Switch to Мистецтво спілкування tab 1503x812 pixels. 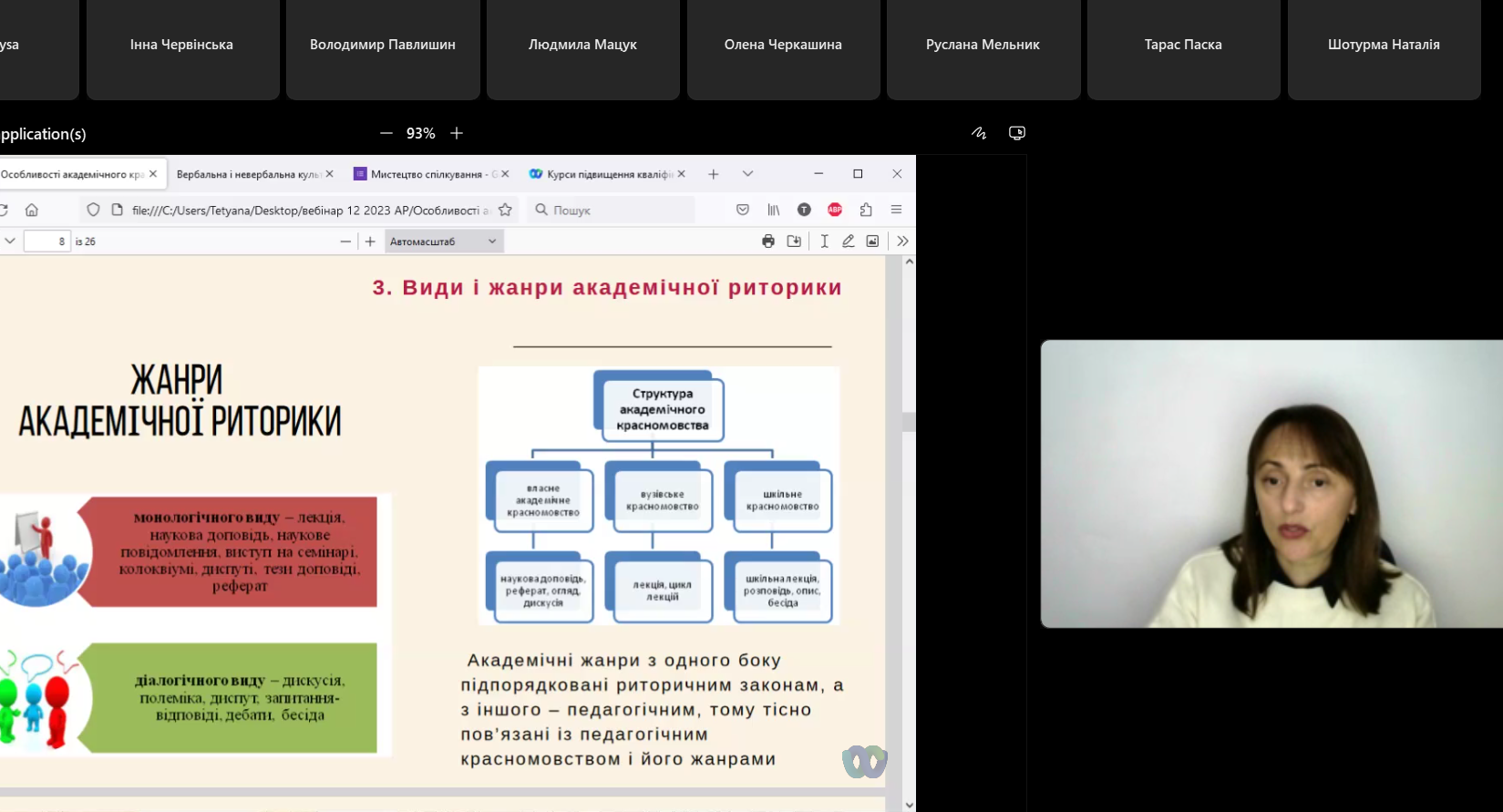tap(427, 174)
